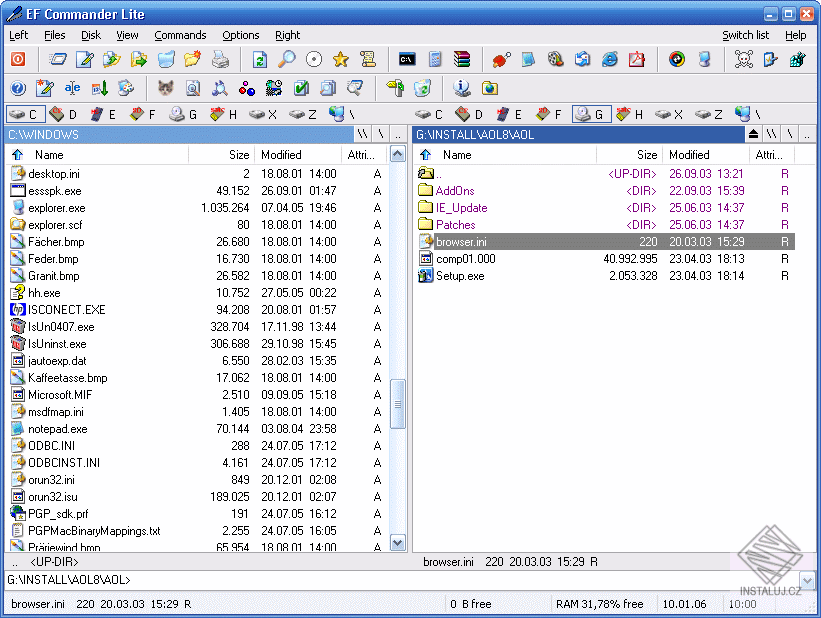Click the printer toolbar icon
Image resolution: width=821 pixels, height=618 pixels.
click(220, 59)
